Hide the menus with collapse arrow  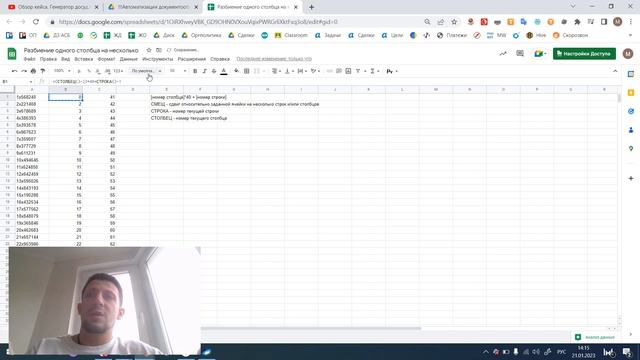click(x=615, y=71)
